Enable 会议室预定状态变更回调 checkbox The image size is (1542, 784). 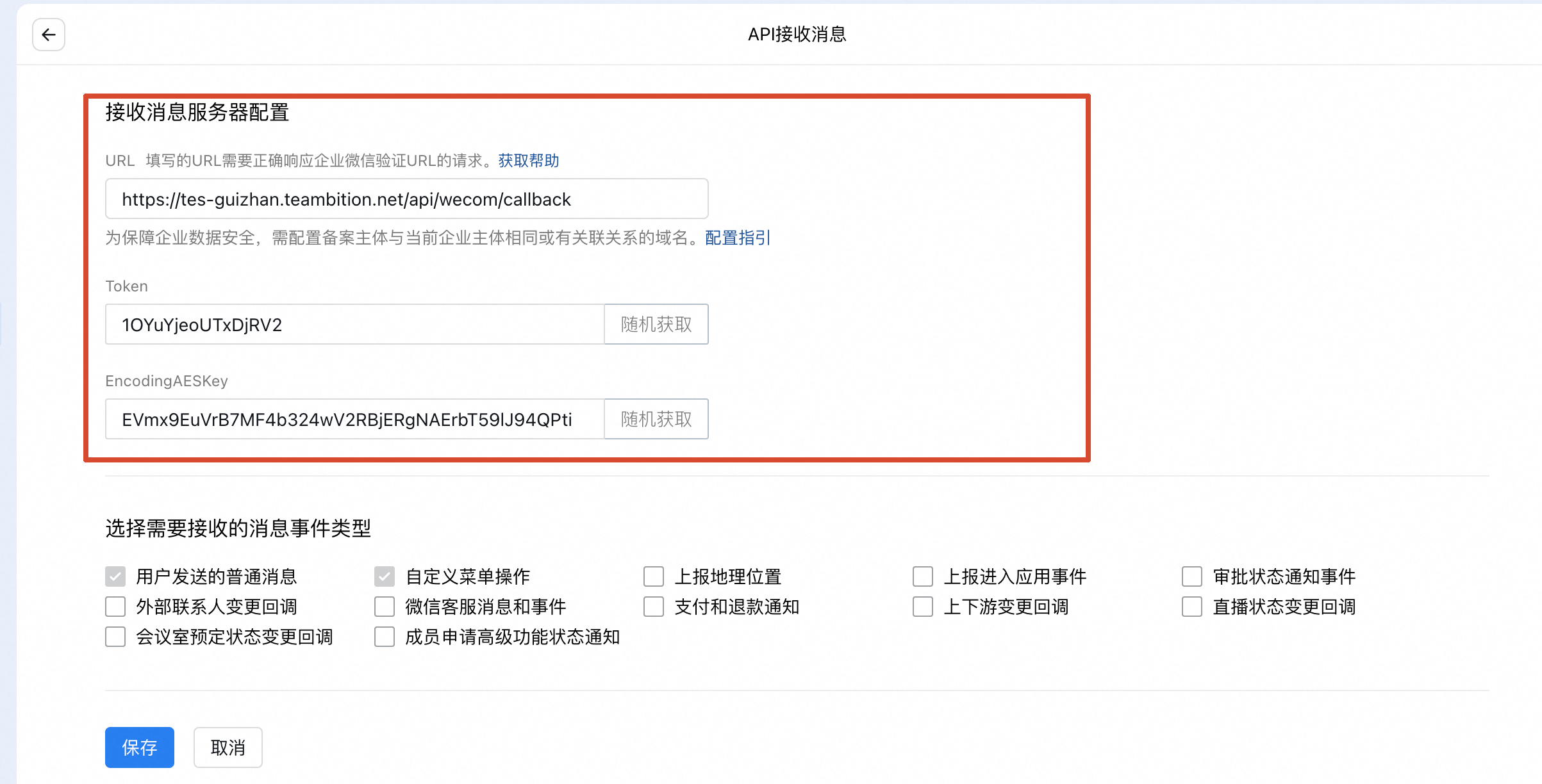click(x=115, y=637)
